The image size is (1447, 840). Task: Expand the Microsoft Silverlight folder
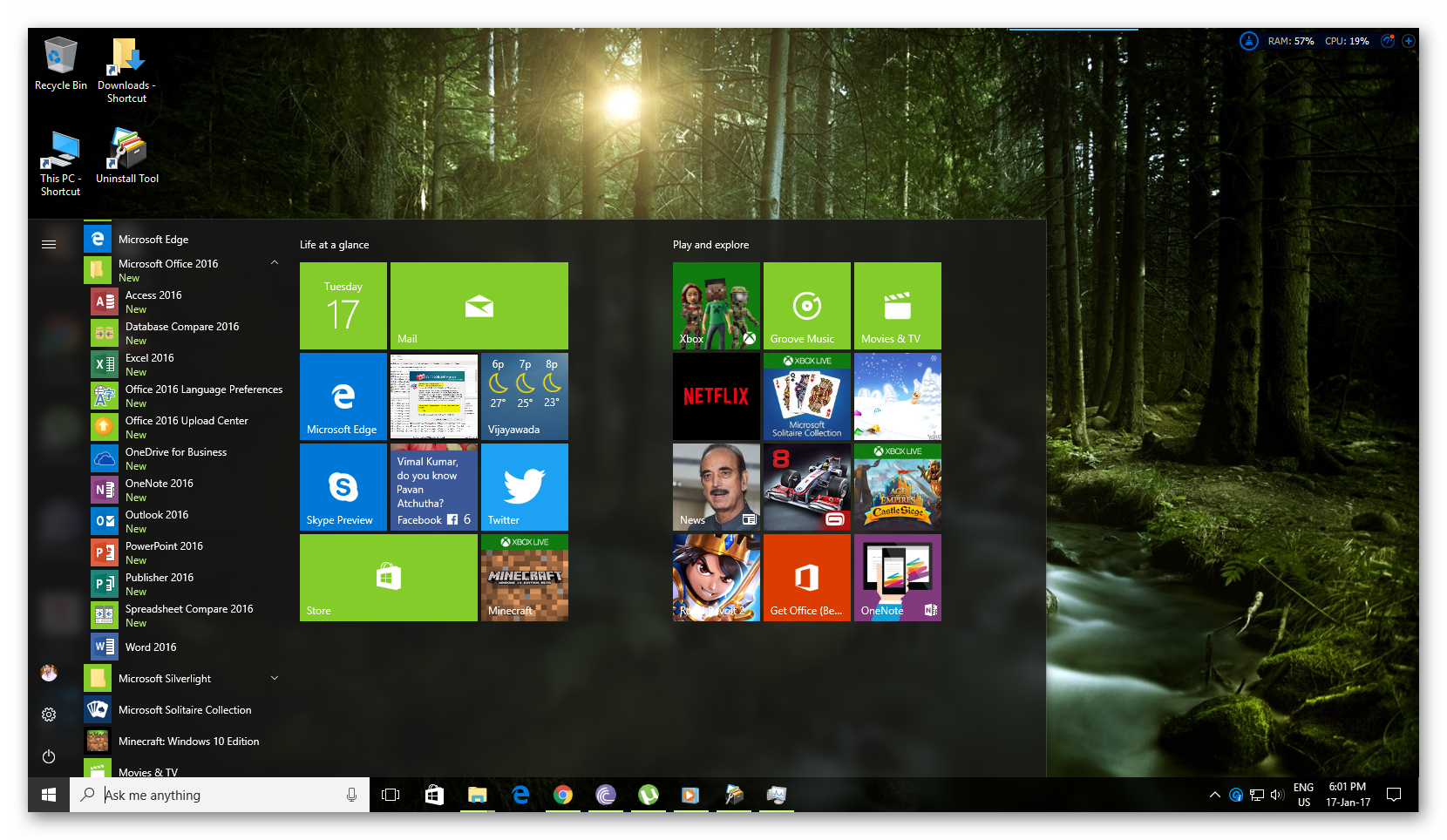click(x=275, y=678)
